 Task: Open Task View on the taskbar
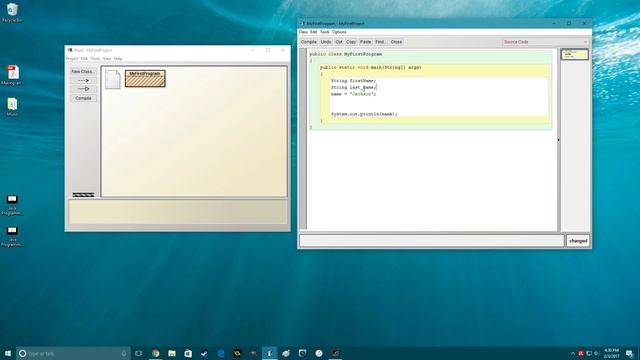pos(139,353)
